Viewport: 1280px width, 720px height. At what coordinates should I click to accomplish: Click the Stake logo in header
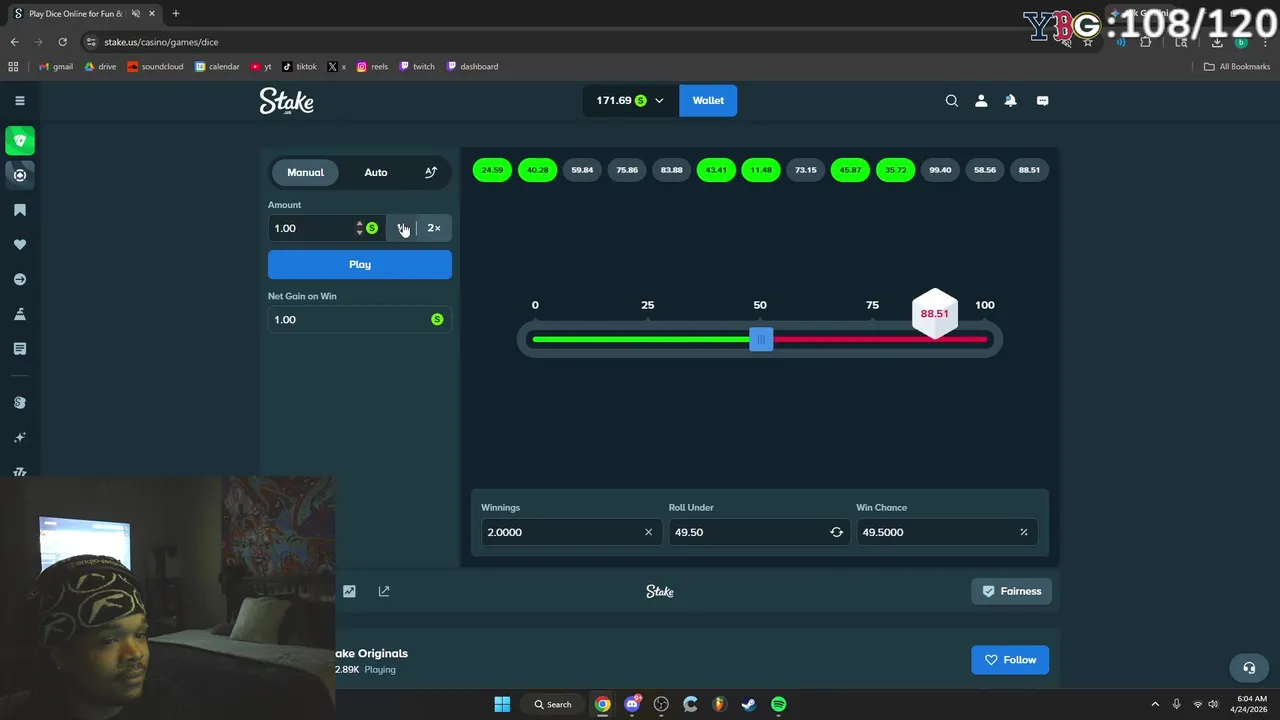pos(287,101)
